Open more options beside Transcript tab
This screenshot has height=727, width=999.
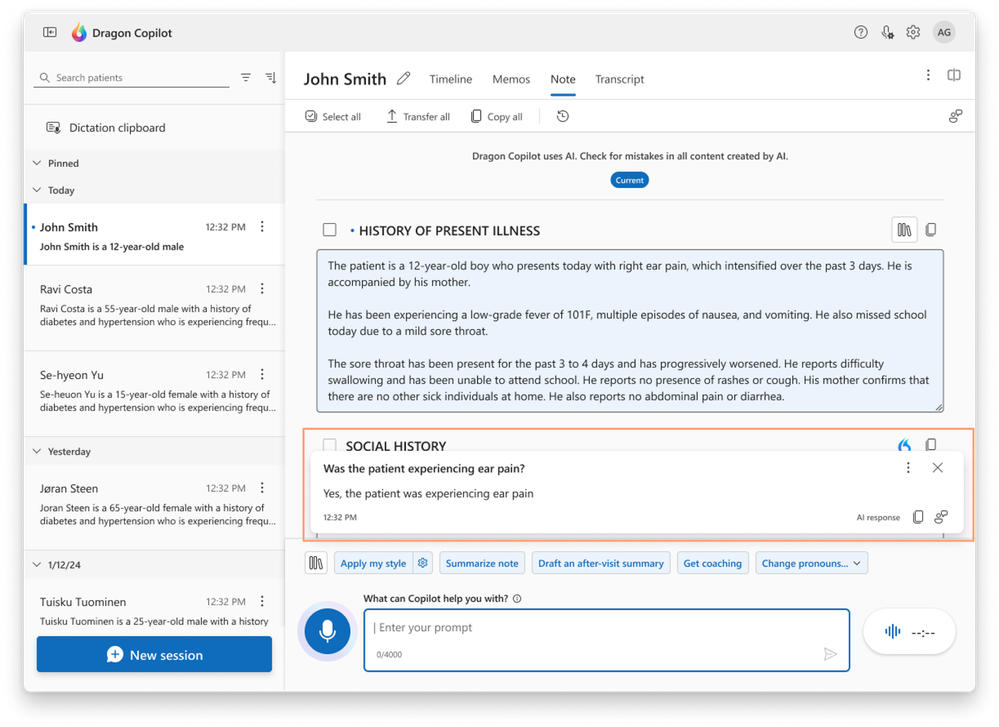click(x=928, y=75)
